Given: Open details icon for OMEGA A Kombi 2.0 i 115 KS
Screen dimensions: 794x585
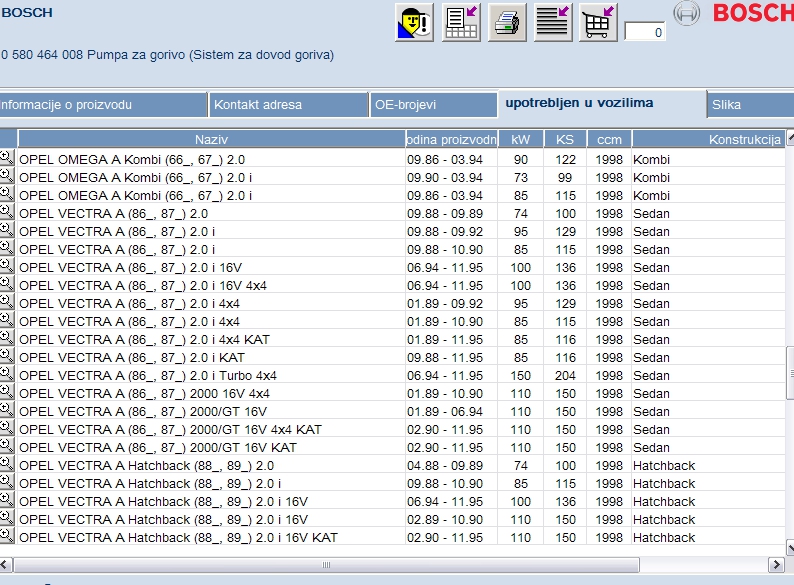Looking at the screenshot, I should coord(7,193).
